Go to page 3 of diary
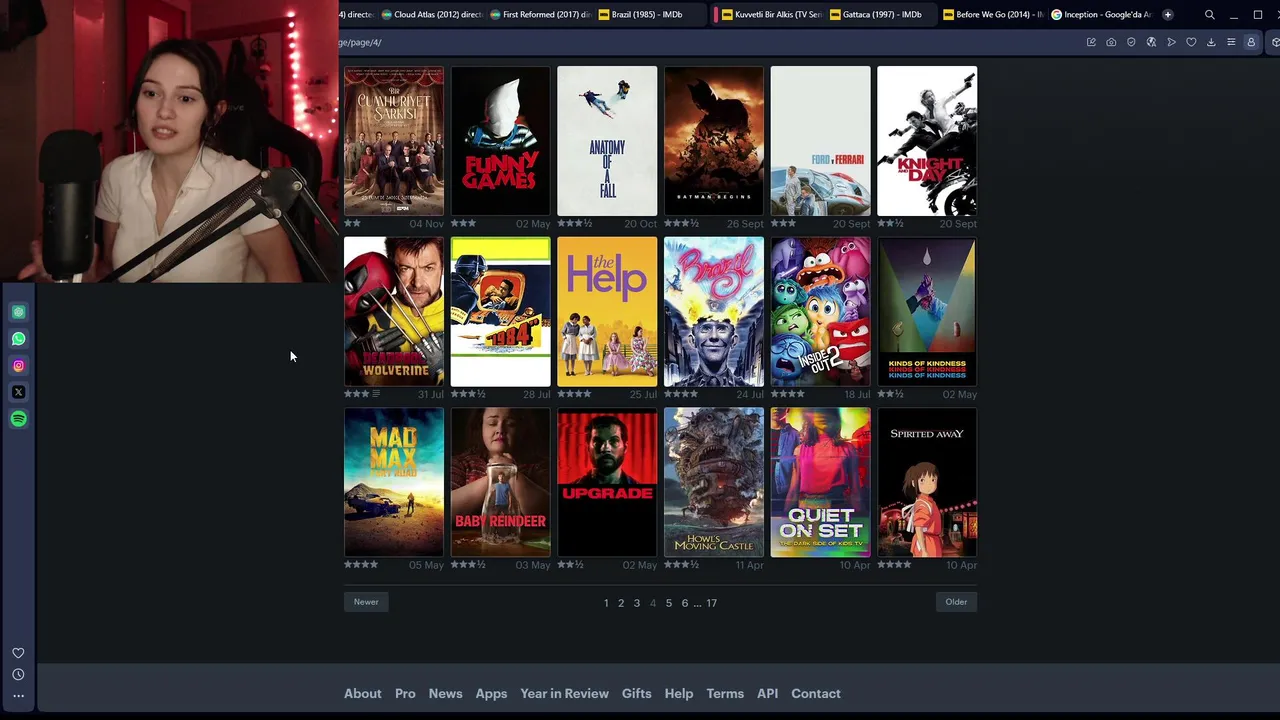The image size is (1280, 720). click(x=637, y=603)
